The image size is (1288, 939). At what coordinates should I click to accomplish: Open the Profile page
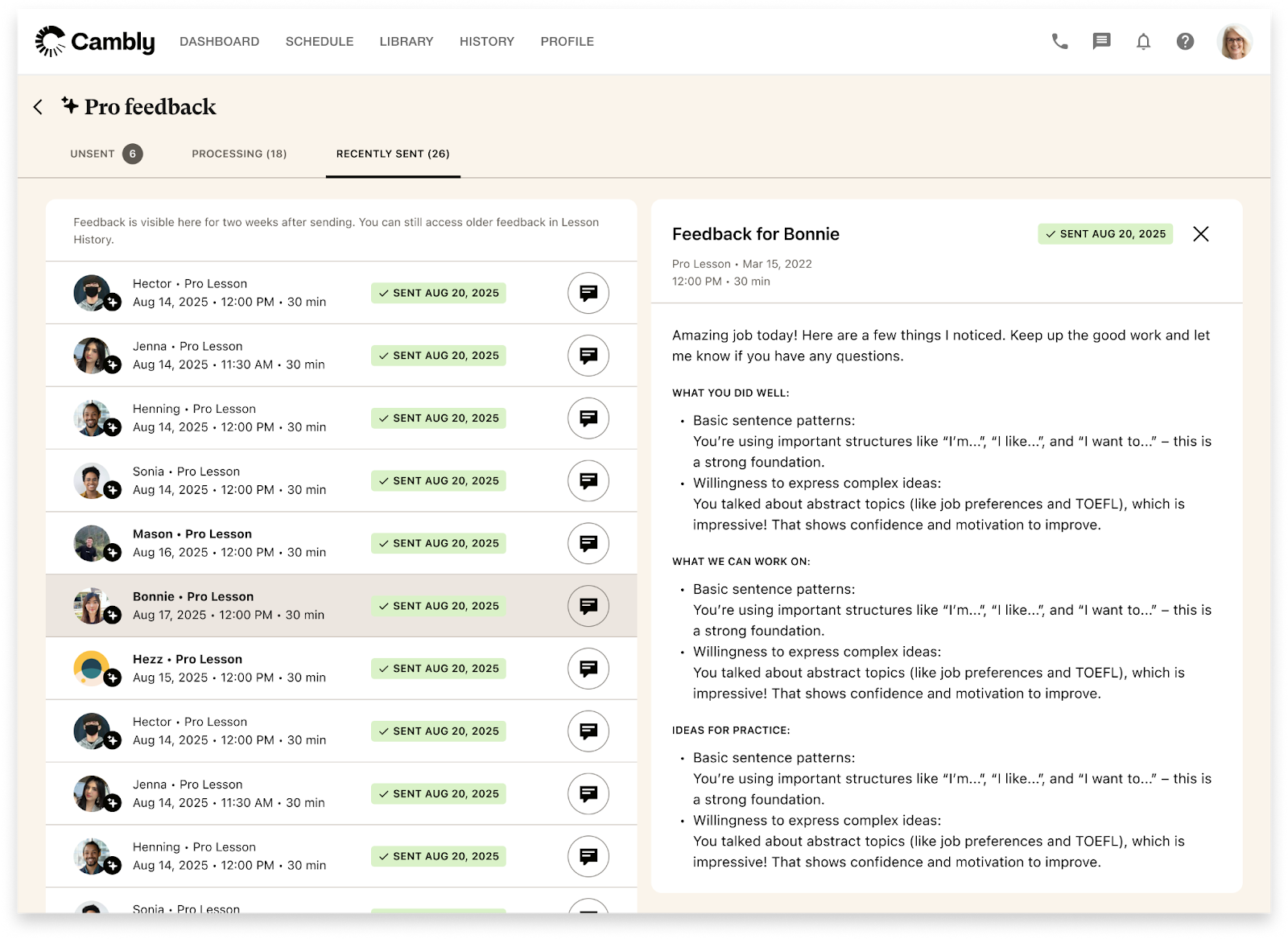pos(568,42)
